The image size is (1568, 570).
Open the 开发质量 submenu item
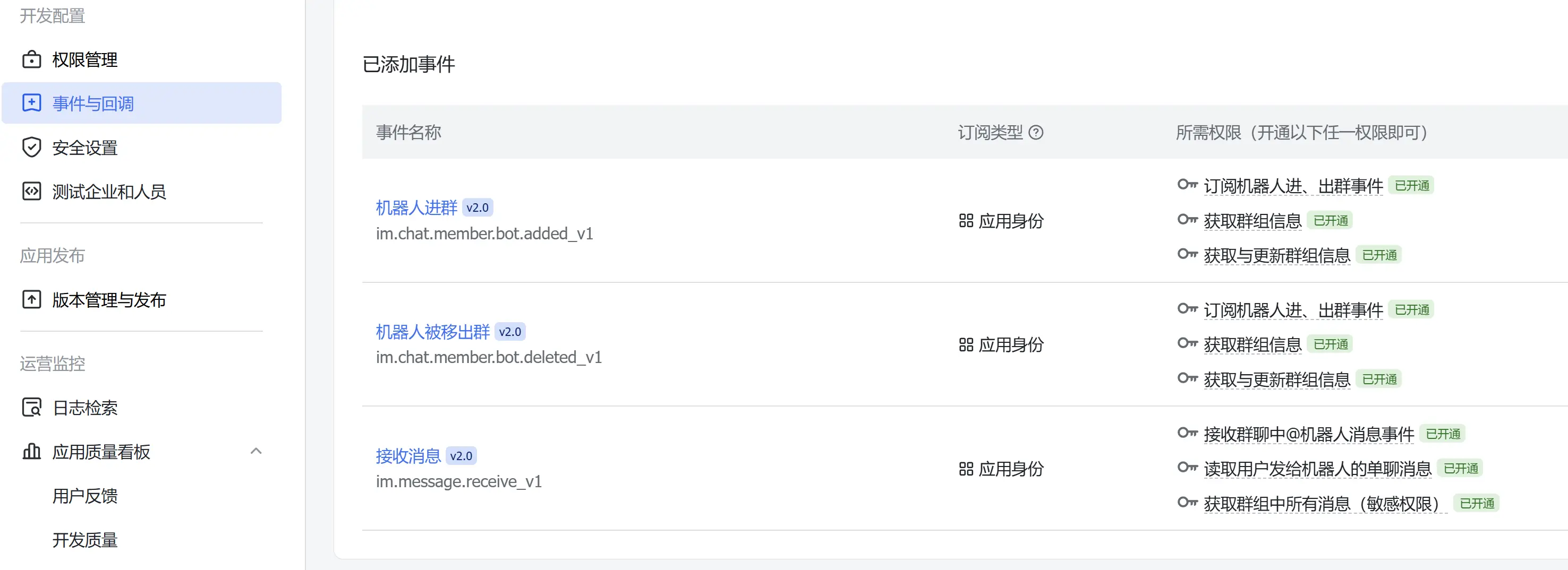(x=85, y=540)
